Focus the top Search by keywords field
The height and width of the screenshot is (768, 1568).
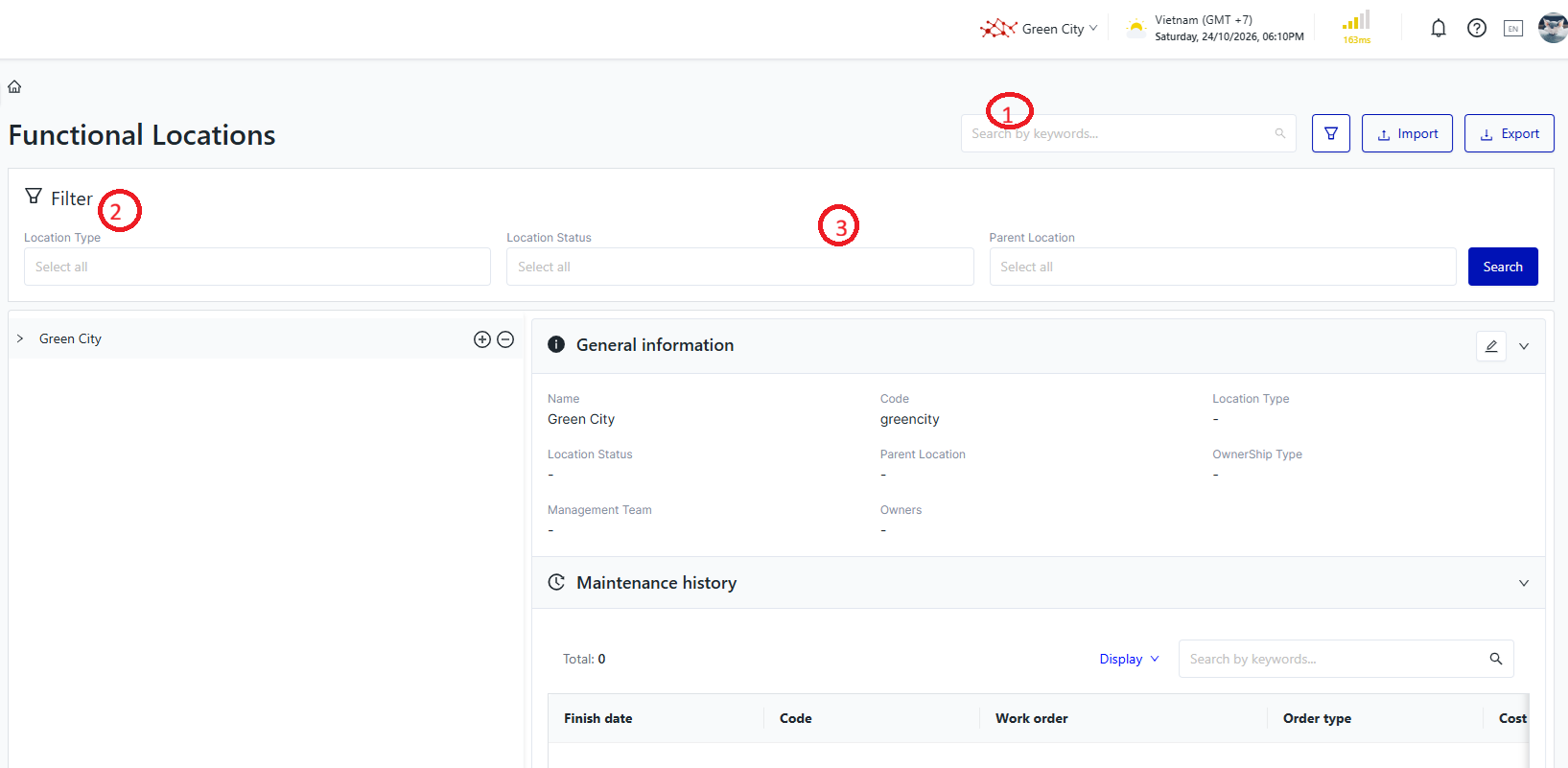1129,133
